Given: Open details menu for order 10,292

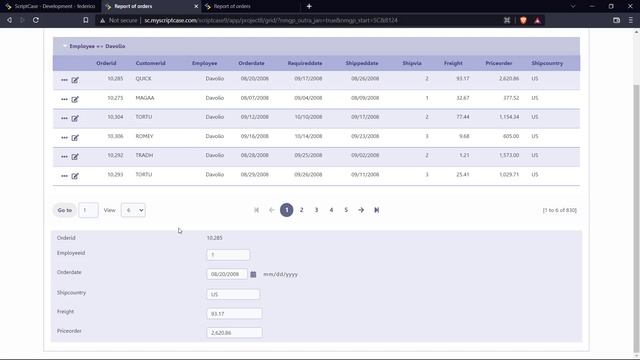Looking at the screenshot, I should [64, 157].
